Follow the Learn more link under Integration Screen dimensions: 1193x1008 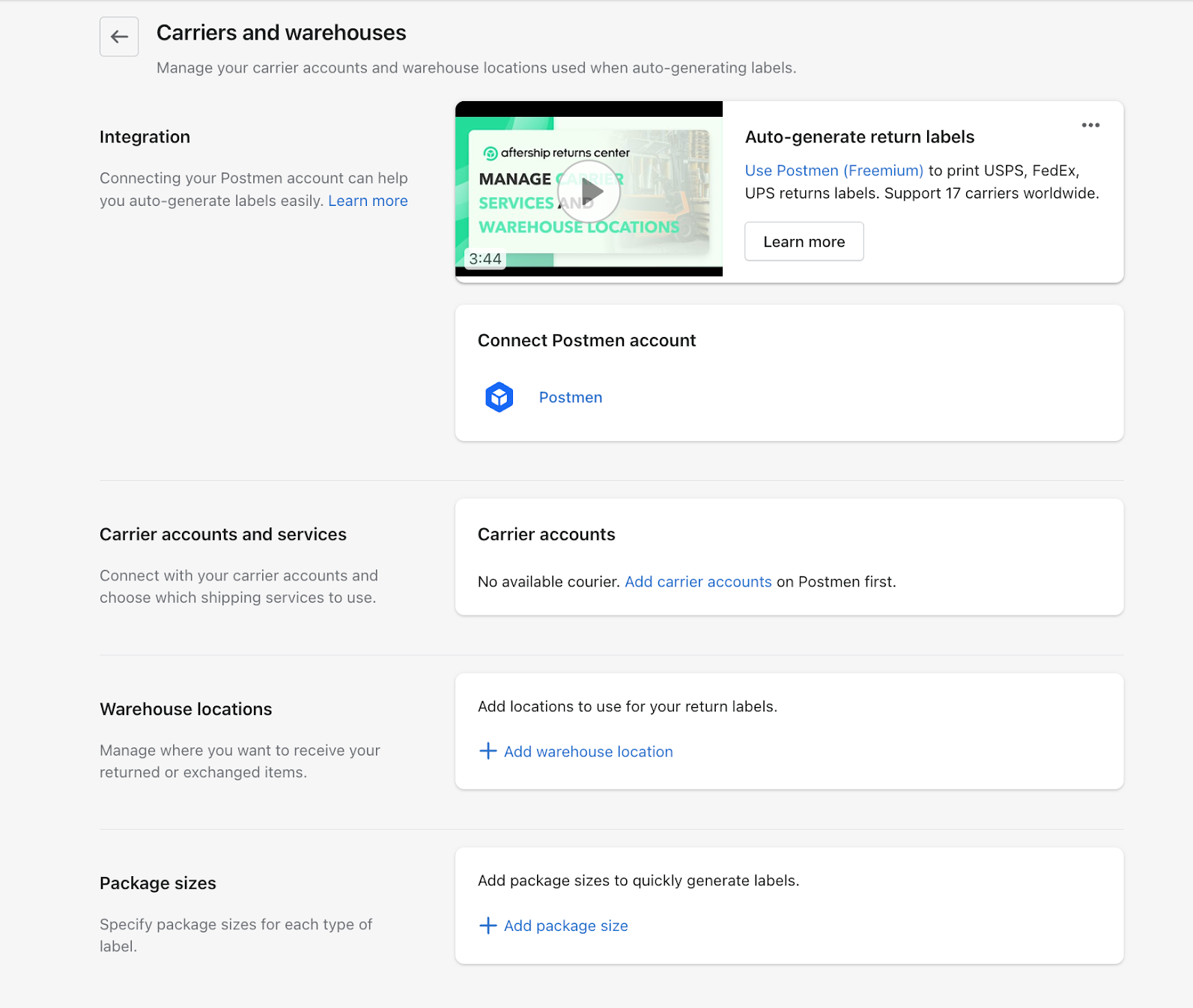click(368, 201)
